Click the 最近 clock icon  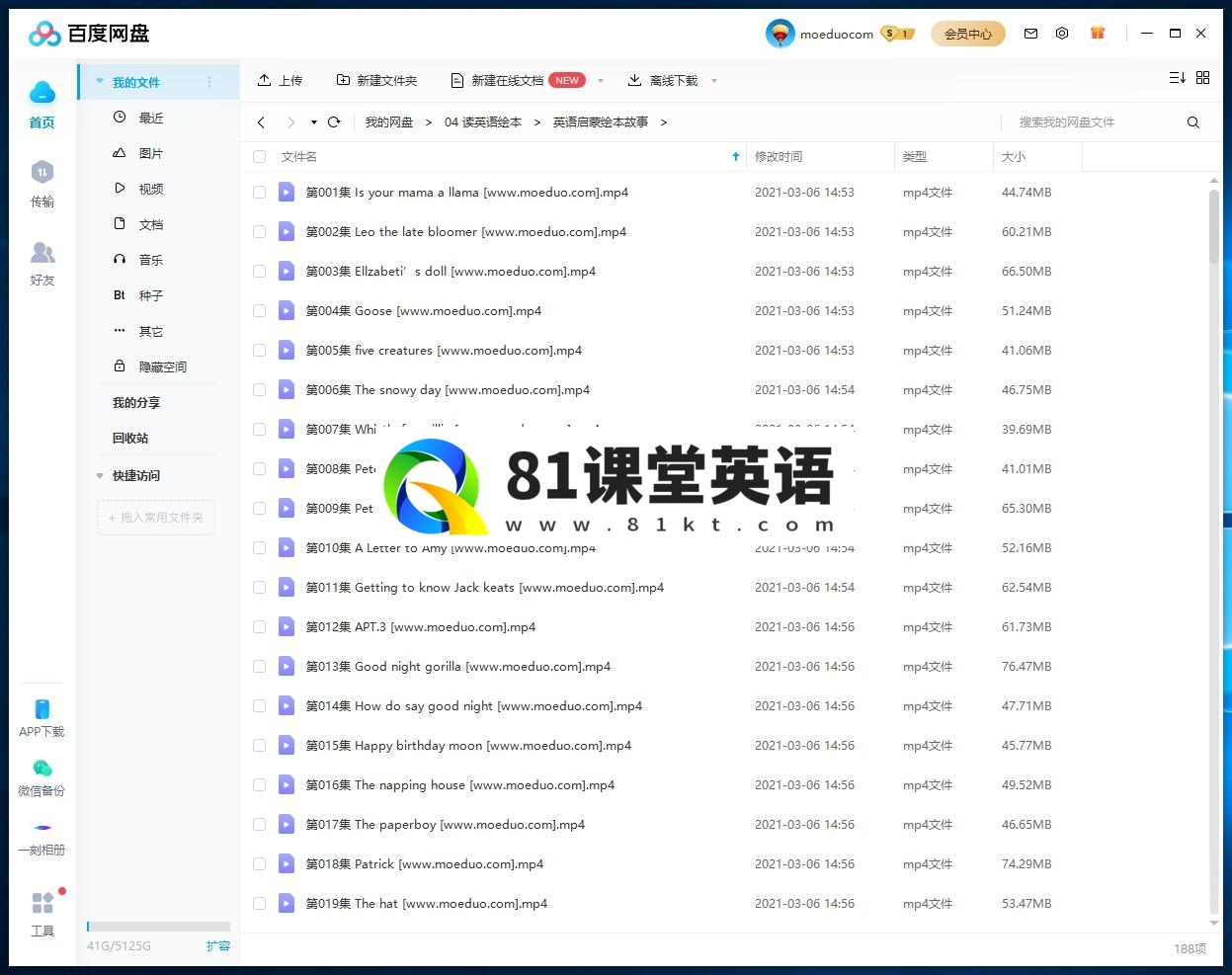tap(120, 117)
